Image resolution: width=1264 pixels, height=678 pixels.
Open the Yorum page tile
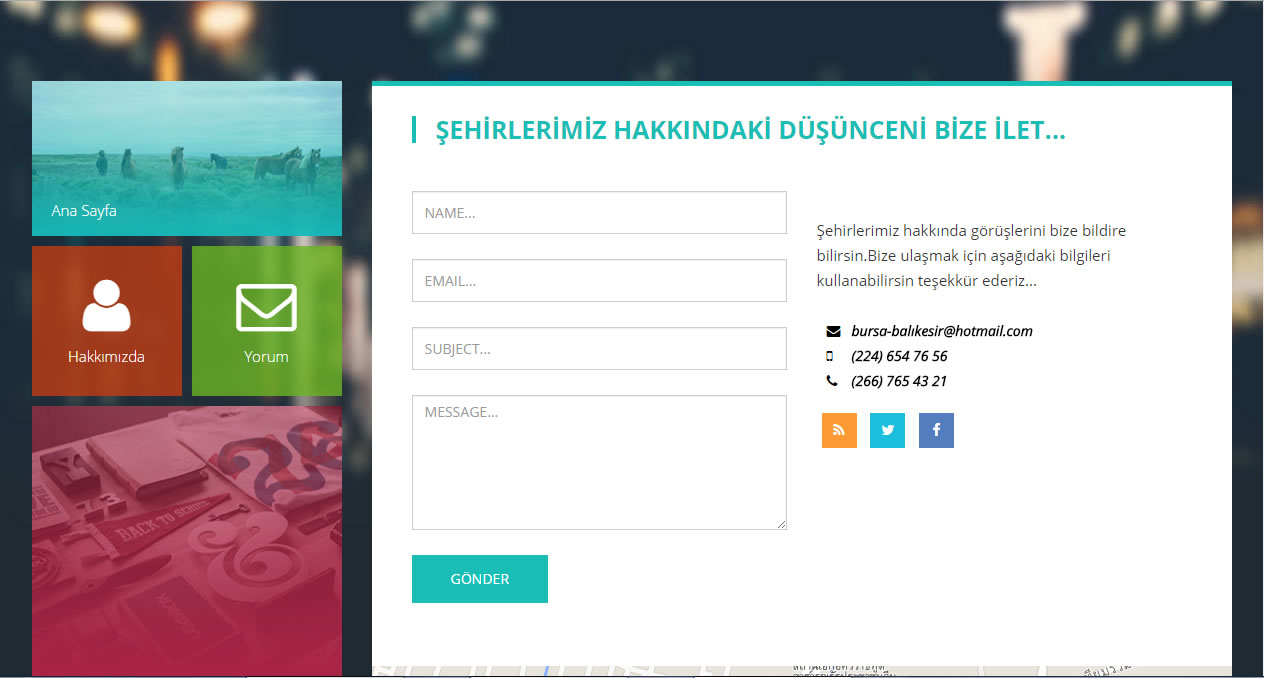pyautogui.click(x=266, y=321)
